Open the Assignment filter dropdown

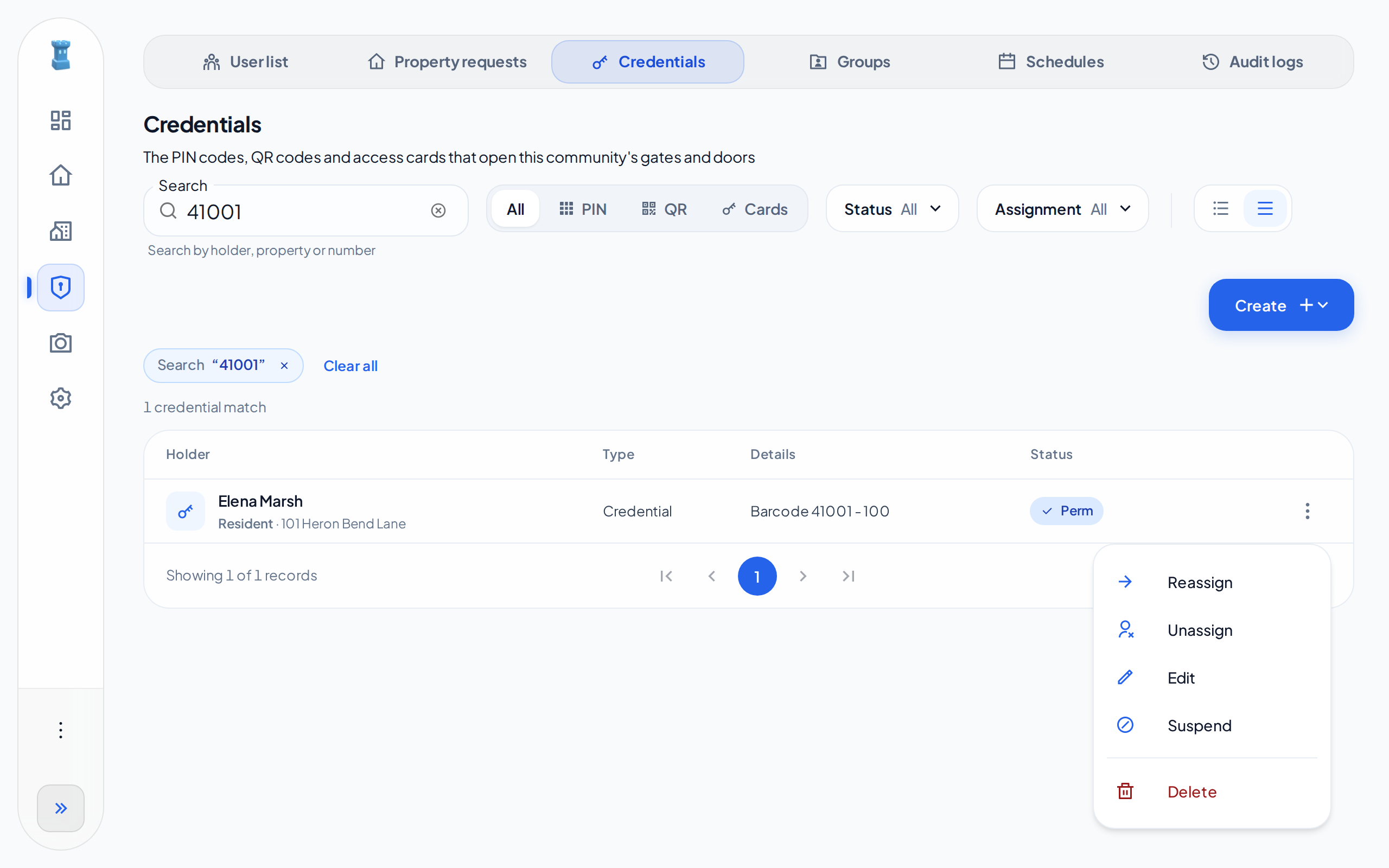(1062, 209)
